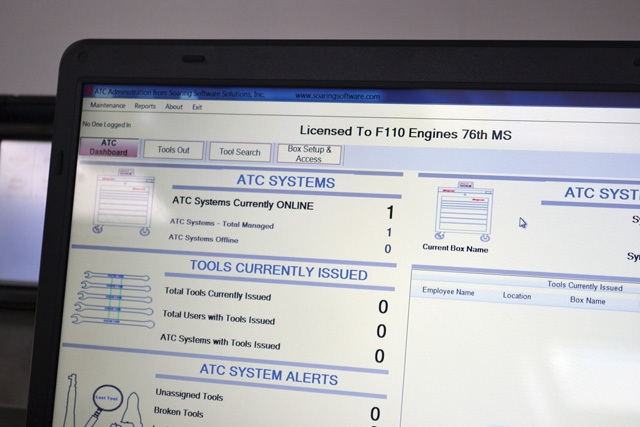Click the Unassigned Tools alert label
The height and width of the screenshot is (427, 640).
(x=189, y=395)
